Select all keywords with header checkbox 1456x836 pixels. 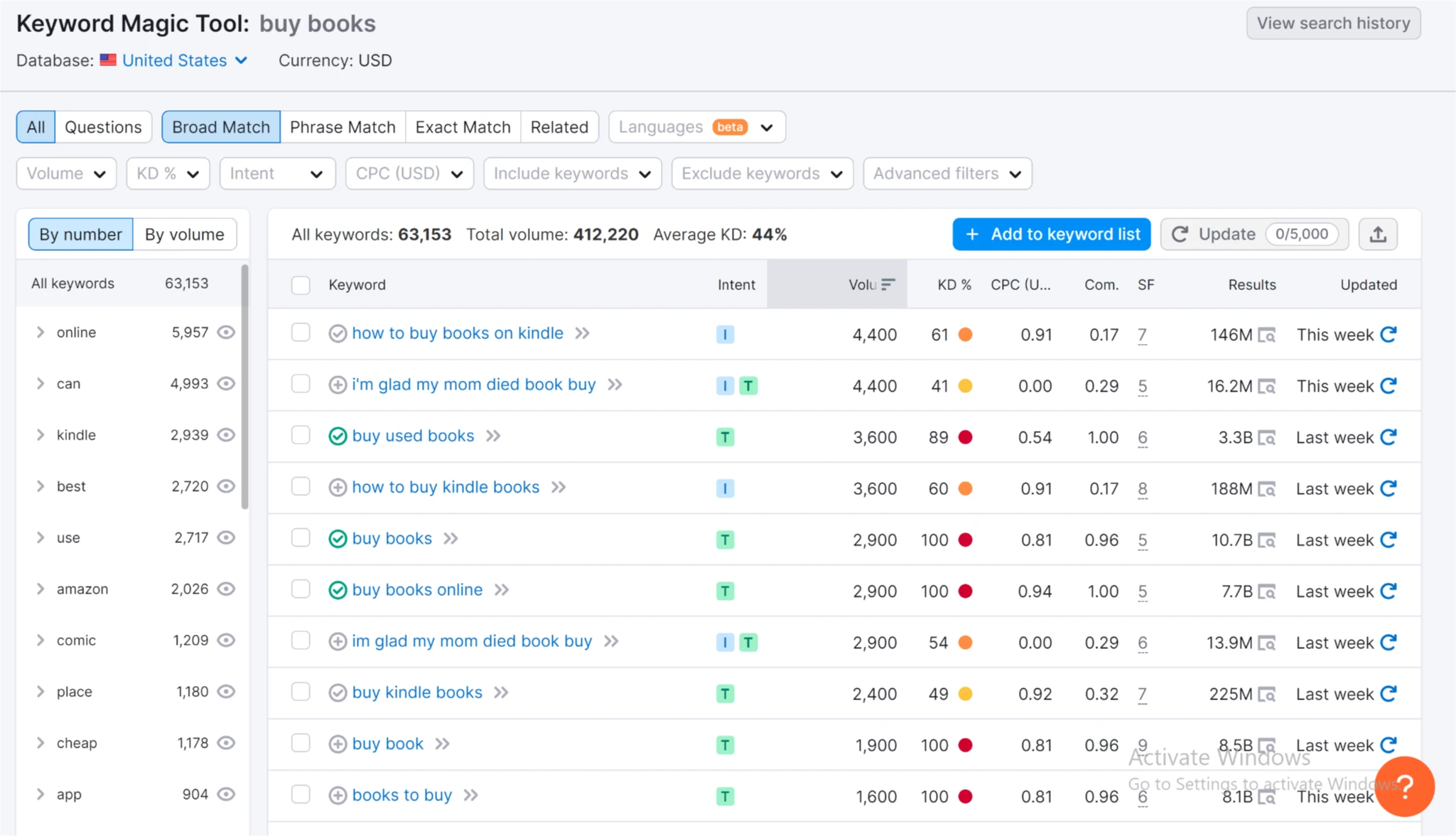[x=301, y=285]
